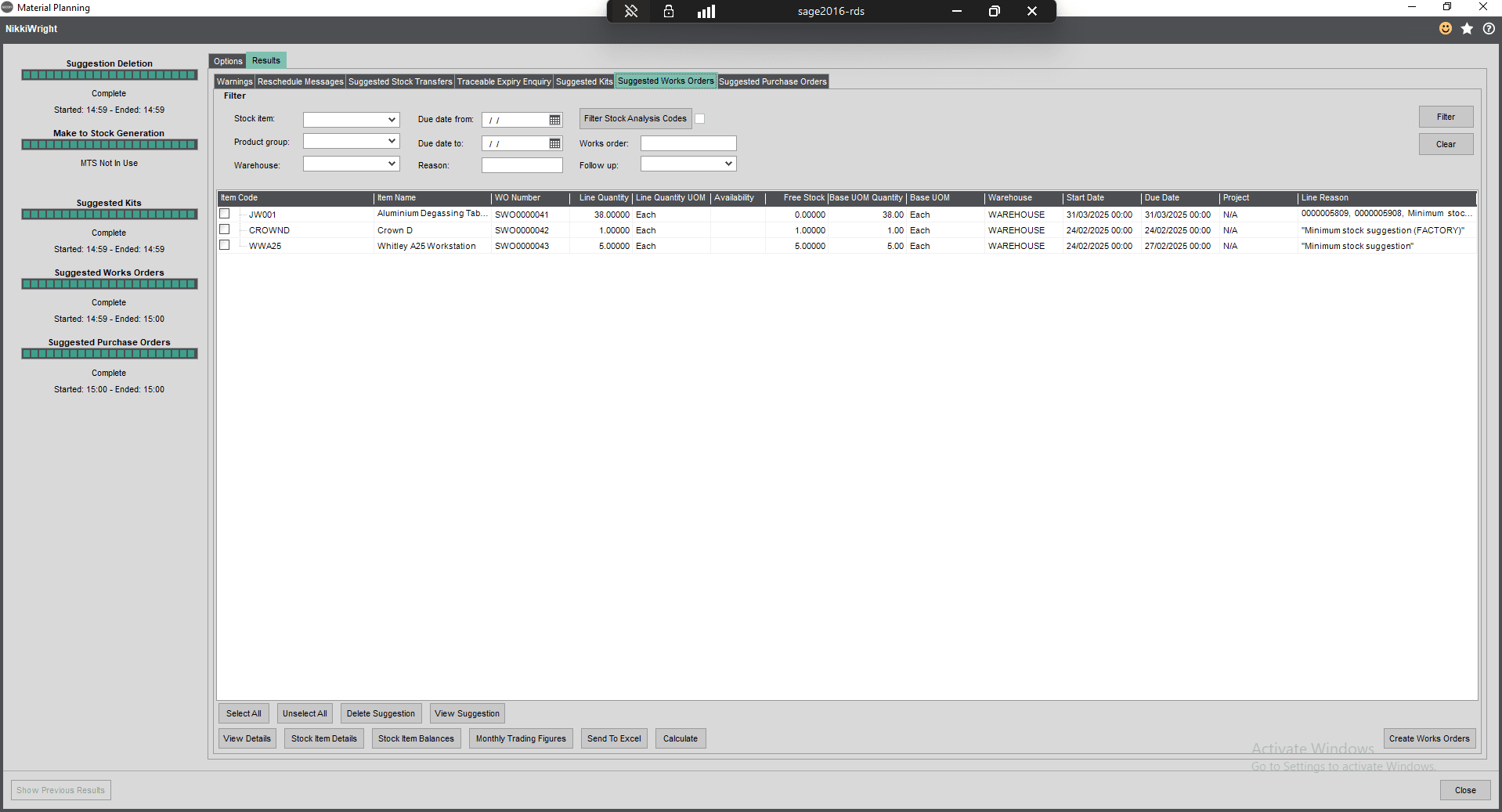Tick the checkbox for the JW001 row
Image resolution: width=1502 pixels, height=812 pixels.
225,214
